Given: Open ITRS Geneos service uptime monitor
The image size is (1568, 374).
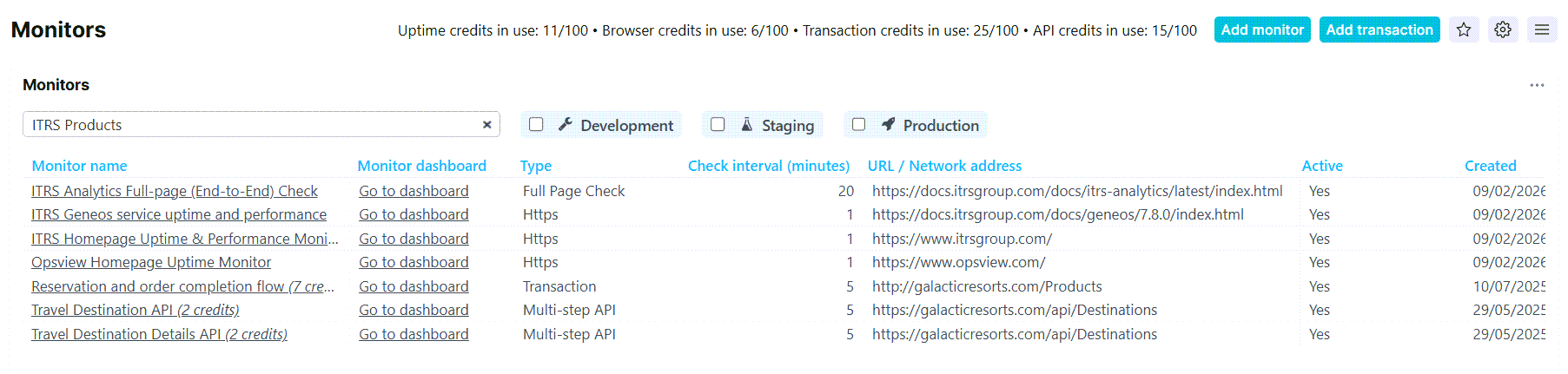Looking at the screenshot, I should point(179,214).
